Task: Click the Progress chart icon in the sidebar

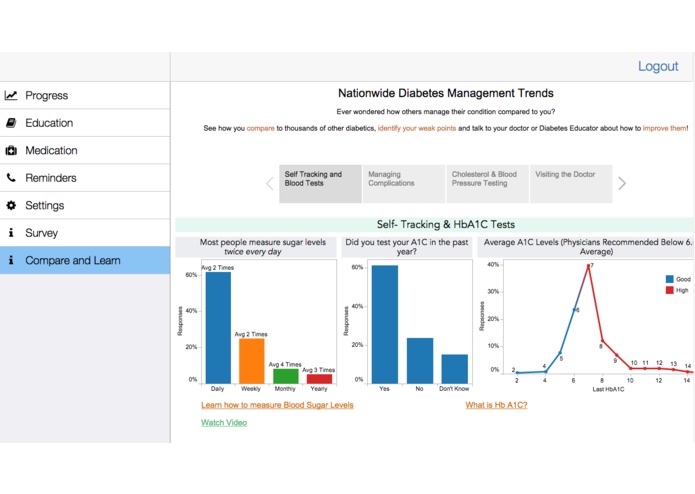Action: [x=11, y=95]
